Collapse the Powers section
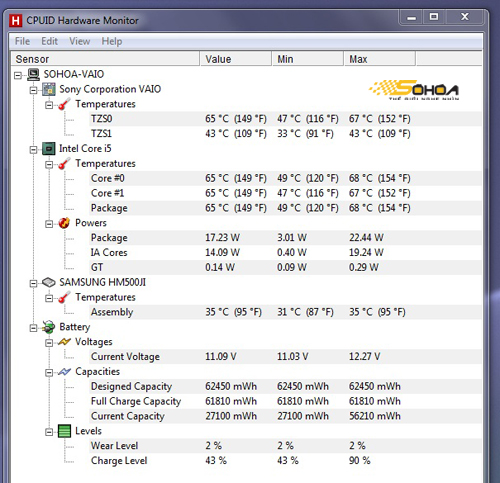 (x=49, y=224)
